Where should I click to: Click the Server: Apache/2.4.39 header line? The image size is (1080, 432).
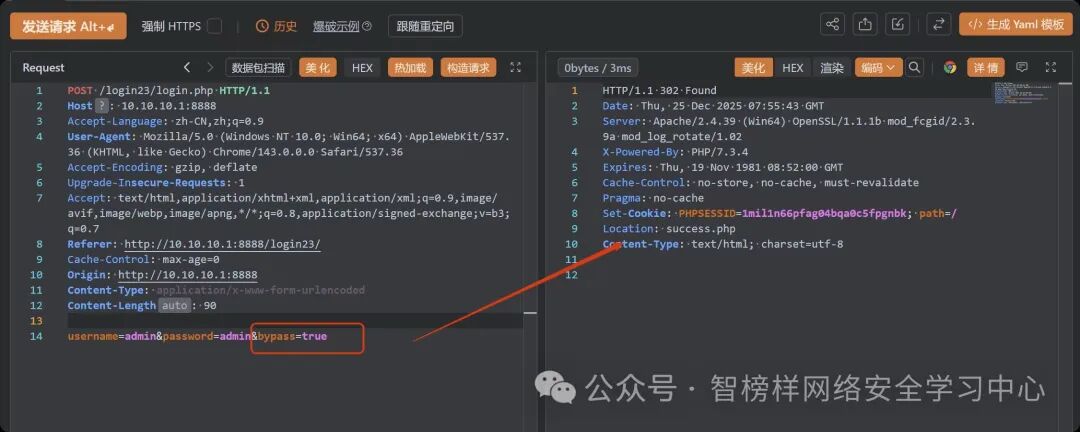coord(789,129)
